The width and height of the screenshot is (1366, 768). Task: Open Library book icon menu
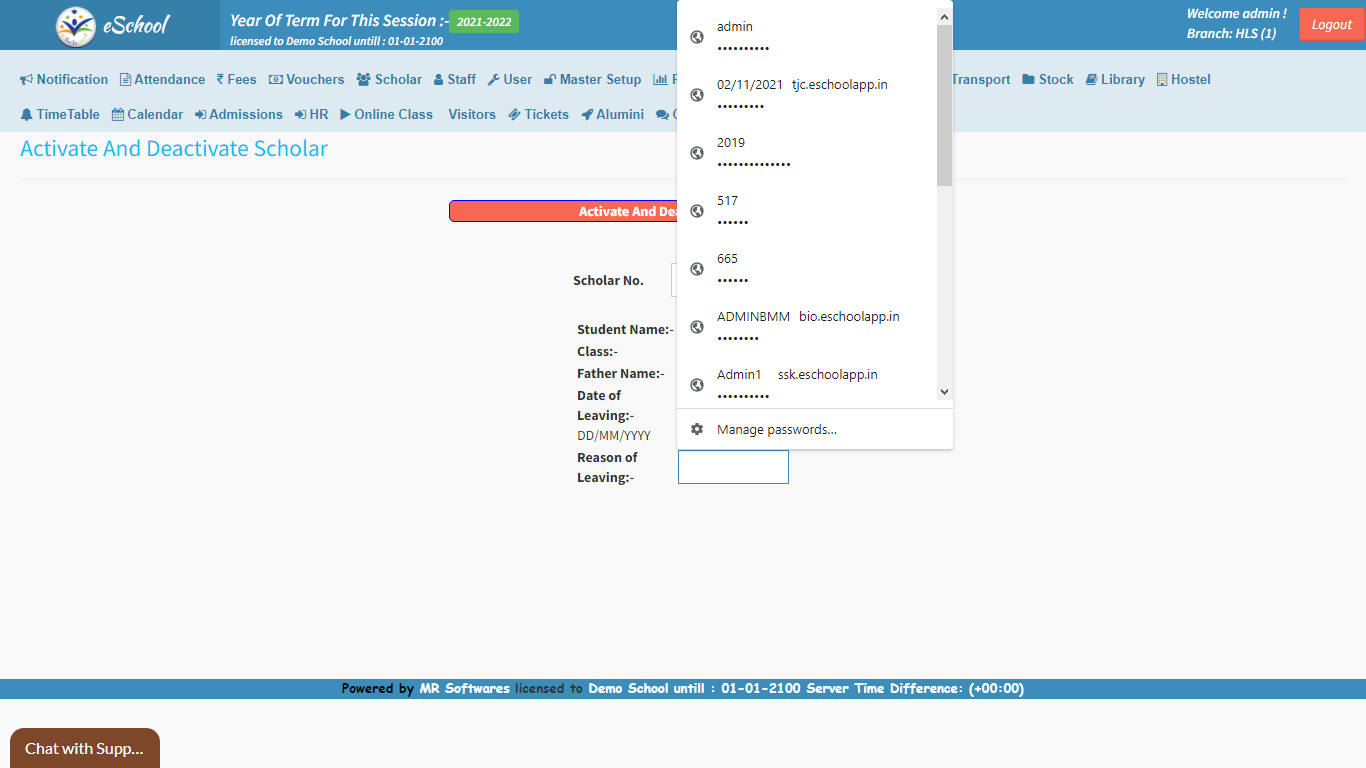tap(1091, 80)
